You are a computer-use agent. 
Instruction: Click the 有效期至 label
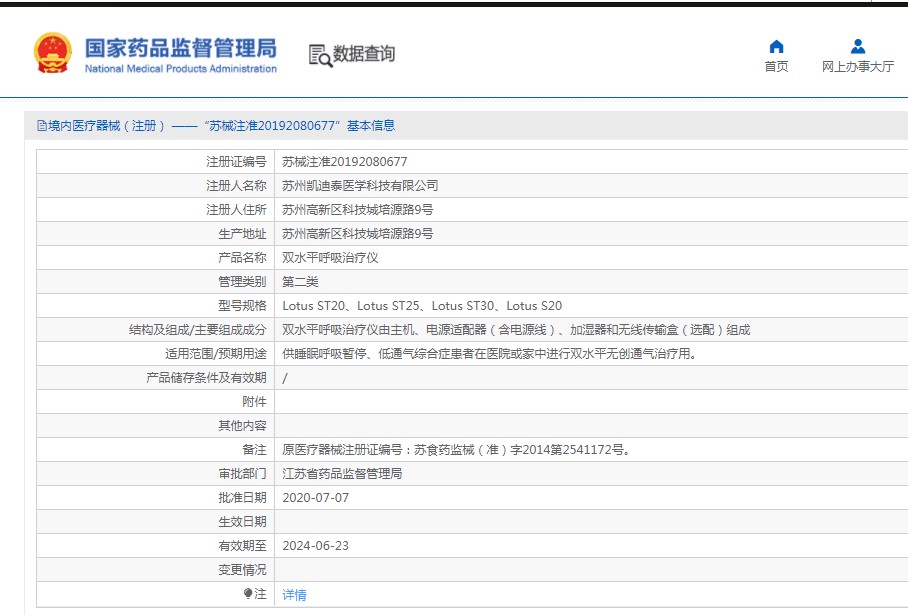242,546
